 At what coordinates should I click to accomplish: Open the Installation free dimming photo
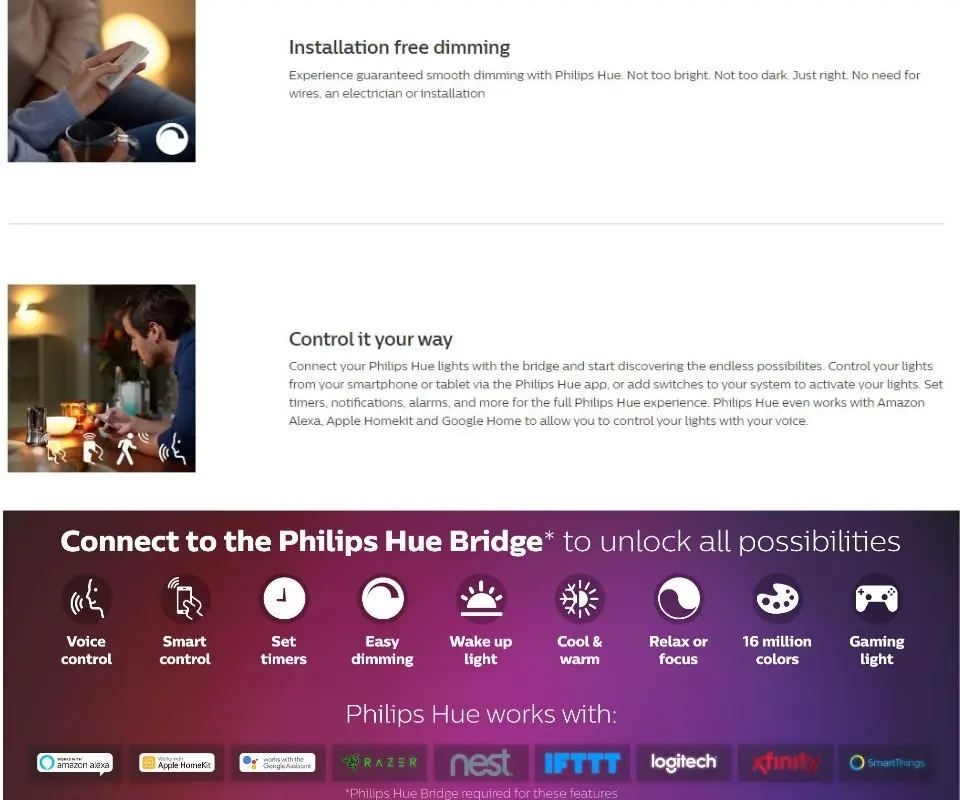tap(102, 80)
